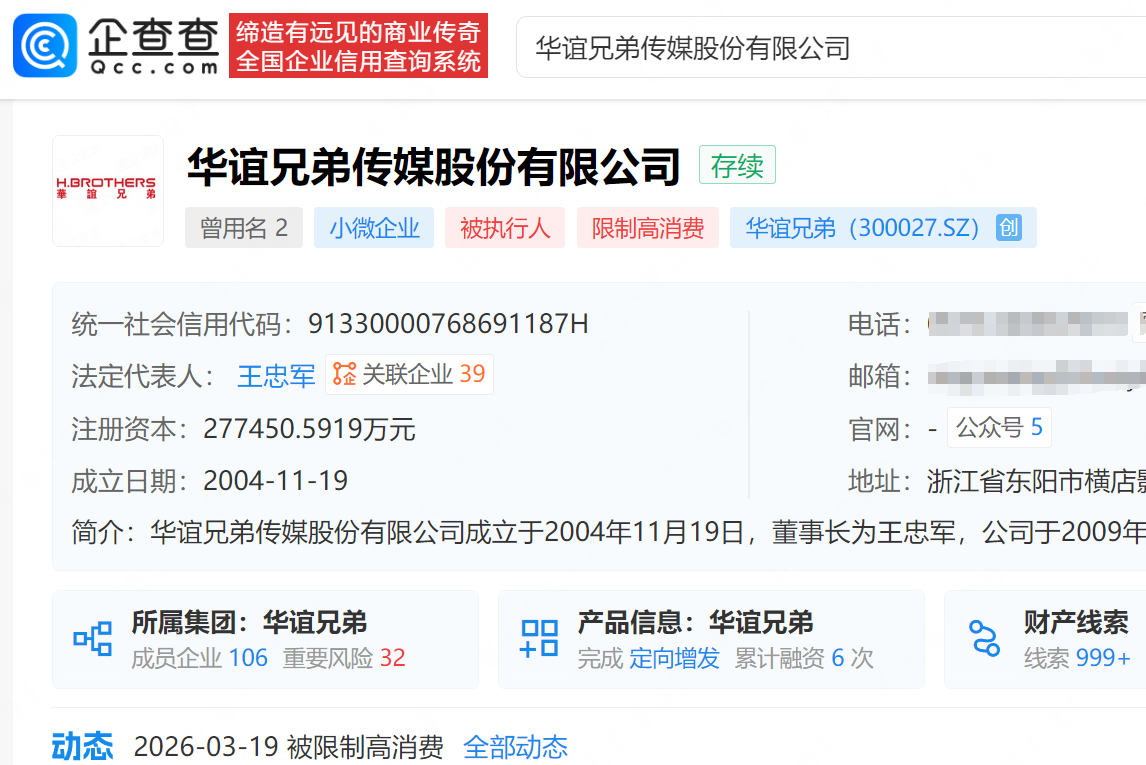Screen dimensions: 1146x765
Task: Open the H.Brothers company logo thumbnail
Action: [108, 191]
